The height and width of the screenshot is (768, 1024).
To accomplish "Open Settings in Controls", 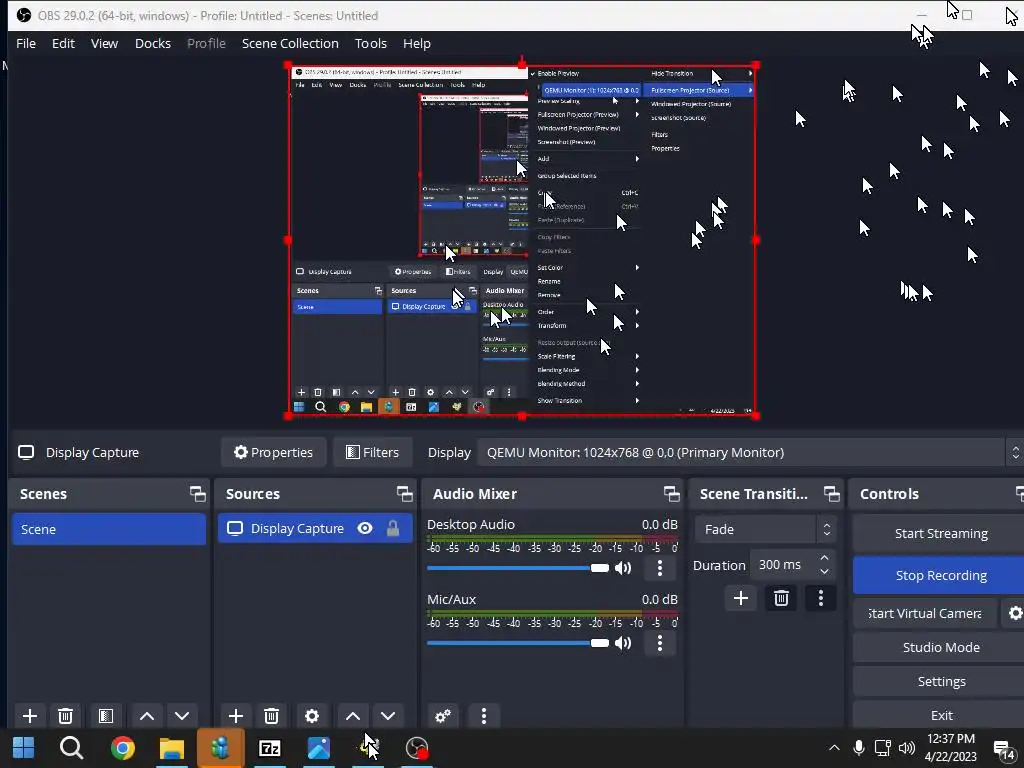I will 940,681.
